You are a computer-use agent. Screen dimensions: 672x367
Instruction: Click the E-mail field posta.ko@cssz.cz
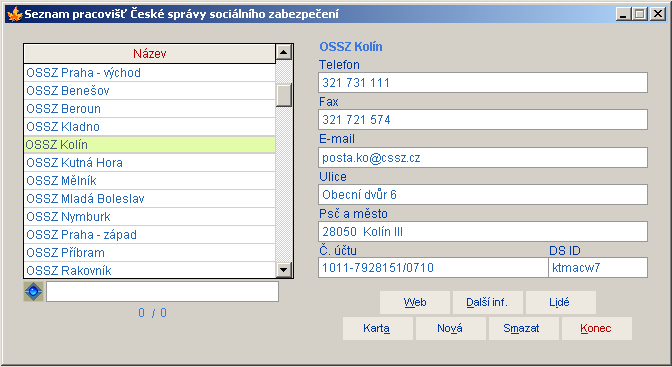[x=483, y=158]
